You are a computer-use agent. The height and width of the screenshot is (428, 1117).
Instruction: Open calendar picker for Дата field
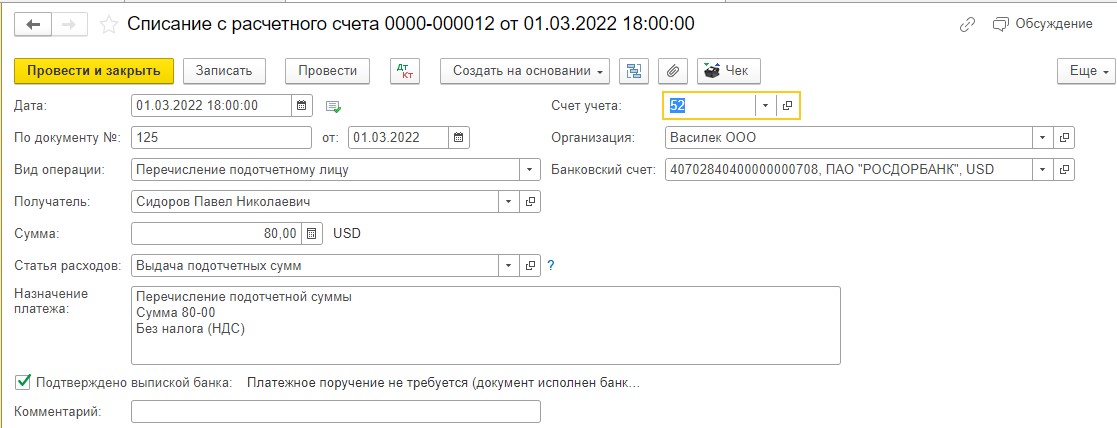(301, 105)
